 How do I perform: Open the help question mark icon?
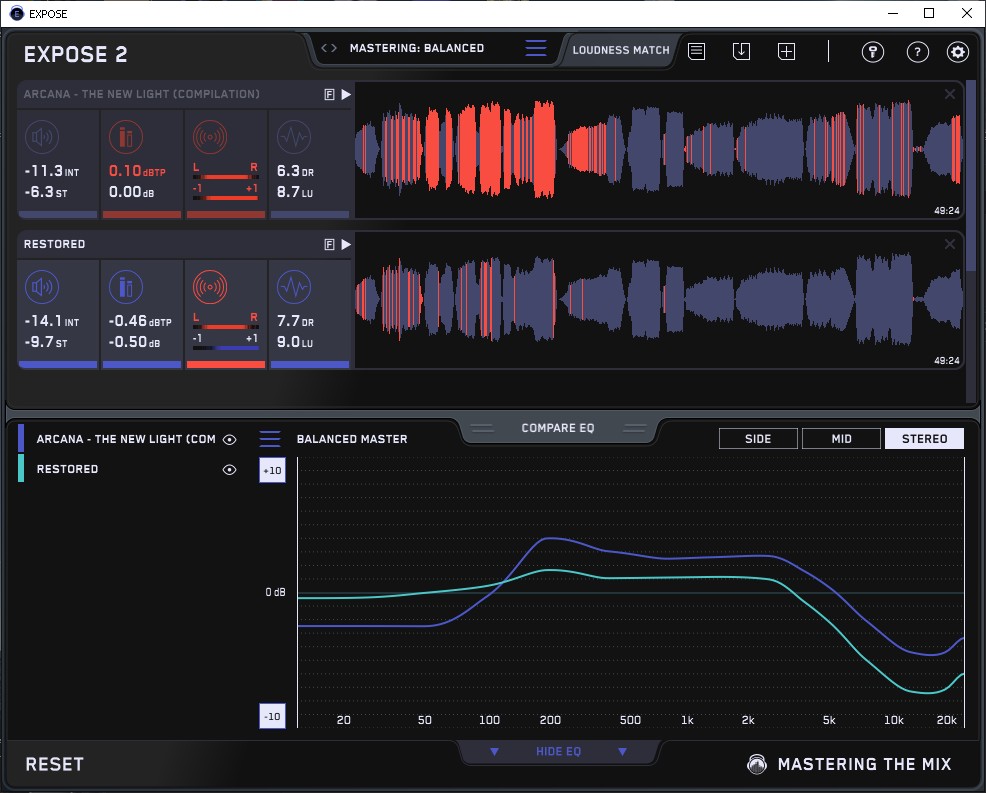[917, 52]
